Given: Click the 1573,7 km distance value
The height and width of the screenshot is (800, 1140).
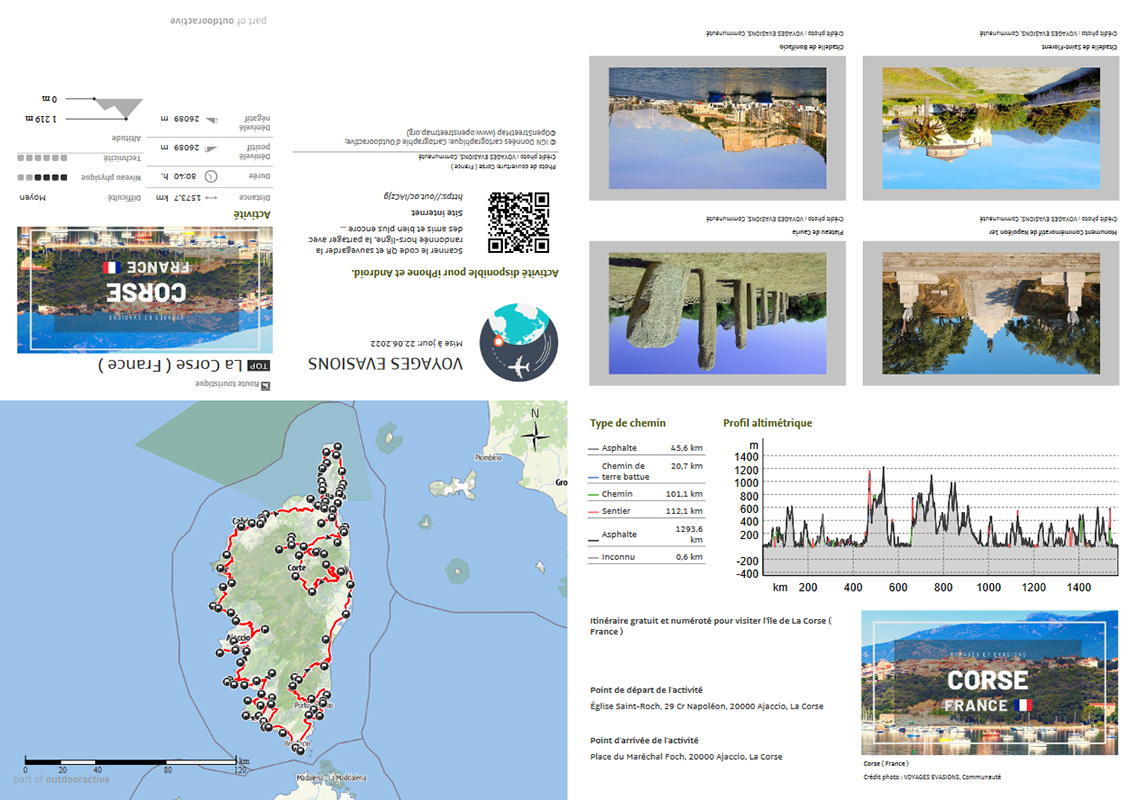Looking at the screenshot, I should [178, 198].
